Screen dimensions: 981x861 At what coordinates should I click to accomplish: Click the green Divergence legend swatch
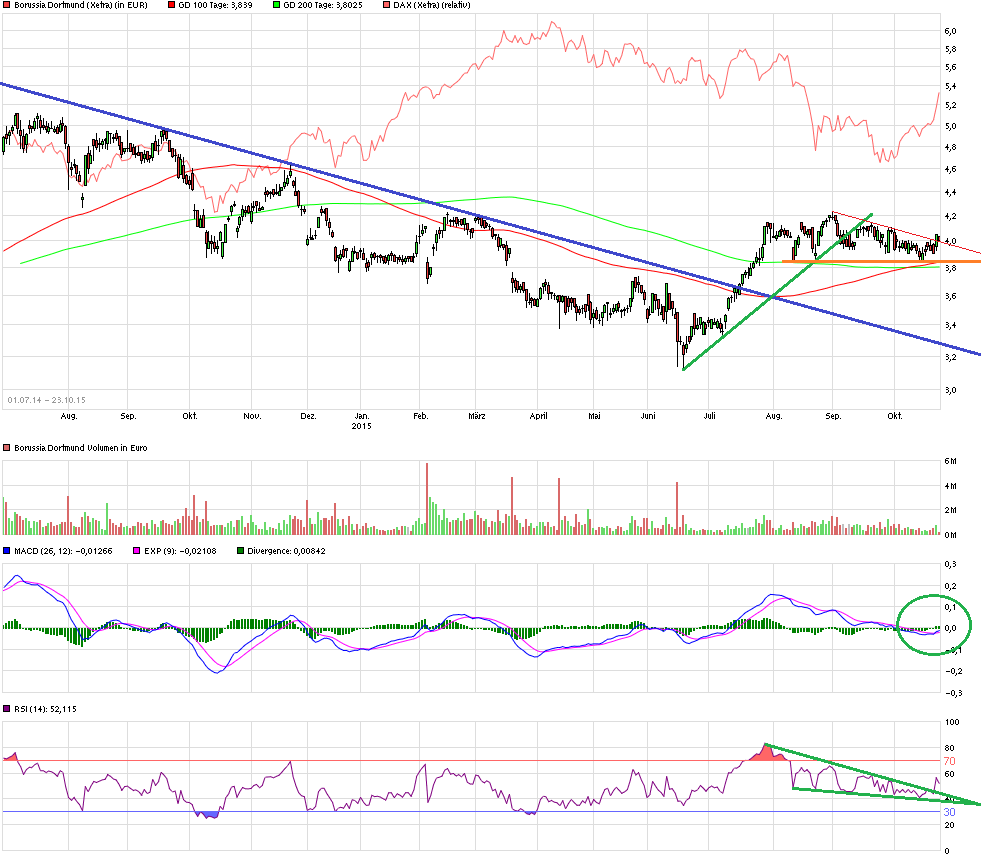point(240,551)
